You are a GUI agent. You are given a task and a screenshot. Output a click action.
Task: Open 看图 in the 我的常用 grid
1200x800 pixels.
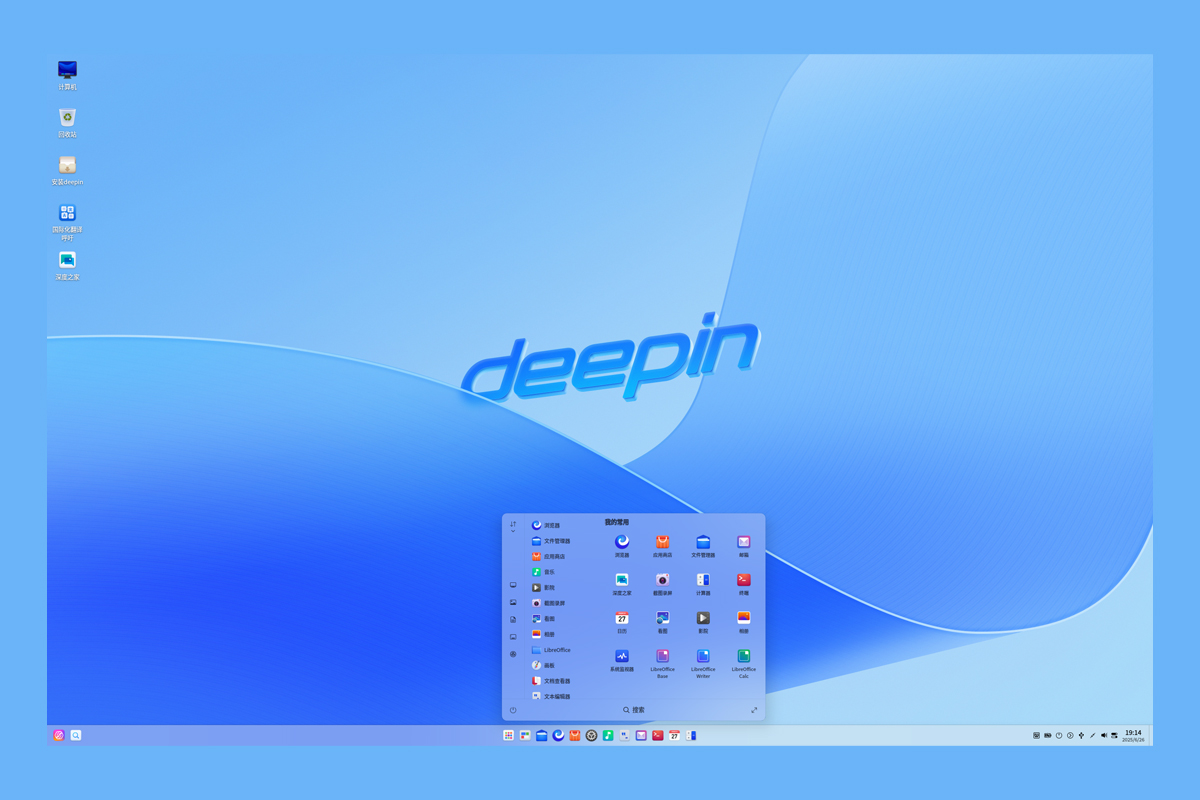[662, 621]
